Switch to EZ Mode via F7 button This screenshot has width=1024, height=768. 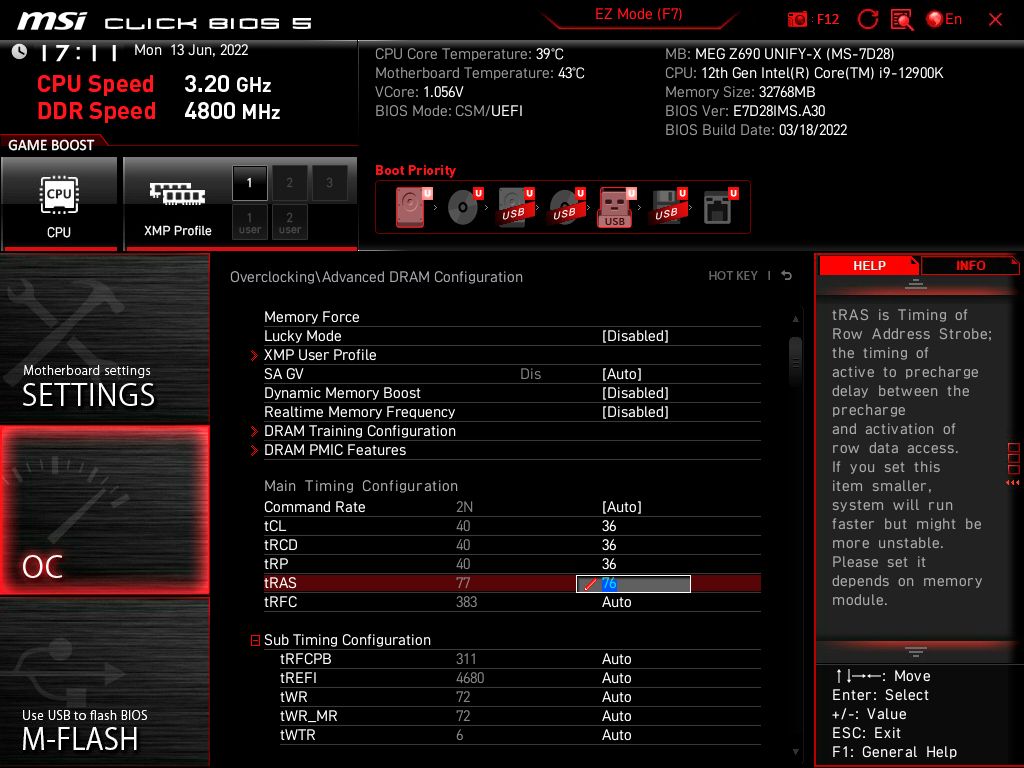pos(639,15)
